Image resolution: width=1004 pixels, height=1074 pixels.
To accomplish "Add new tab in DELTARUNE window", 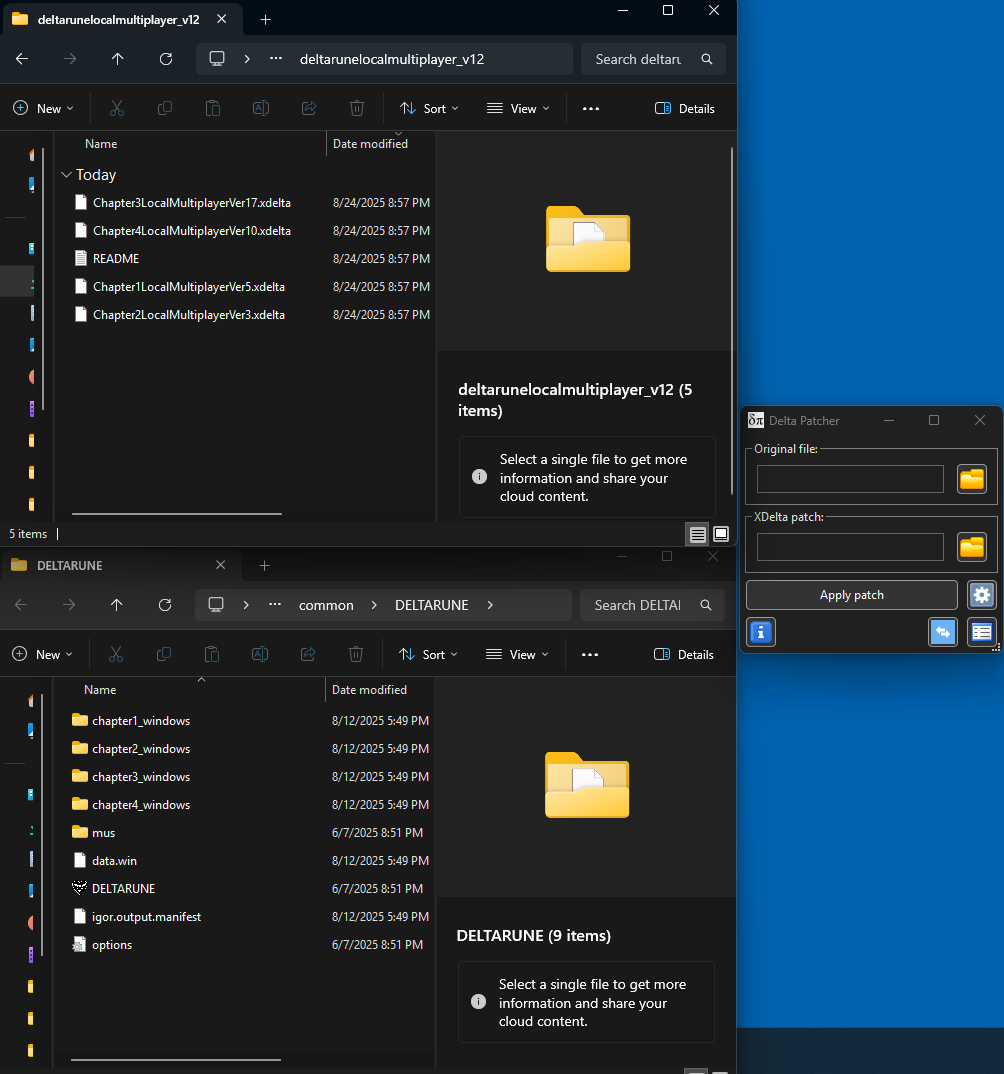I will click(264, 565).
